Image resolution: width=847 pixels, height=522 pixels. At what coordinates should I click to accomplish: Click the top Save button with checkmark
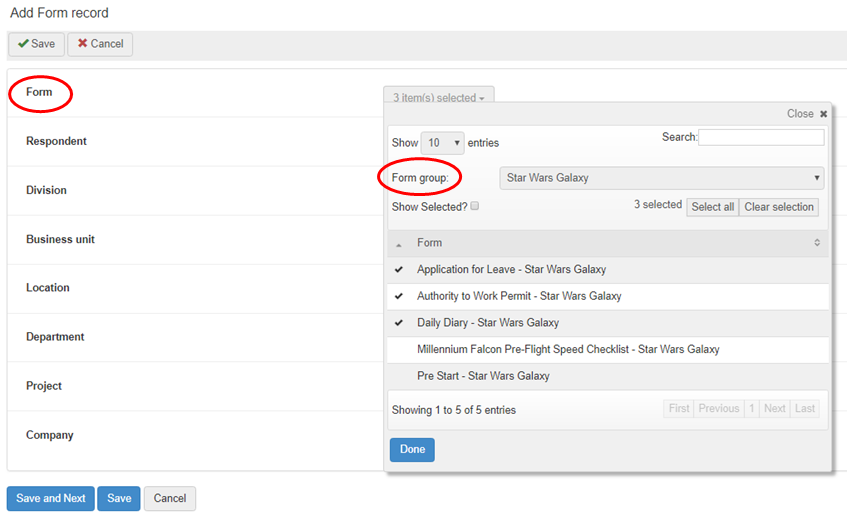click(36, 44)
